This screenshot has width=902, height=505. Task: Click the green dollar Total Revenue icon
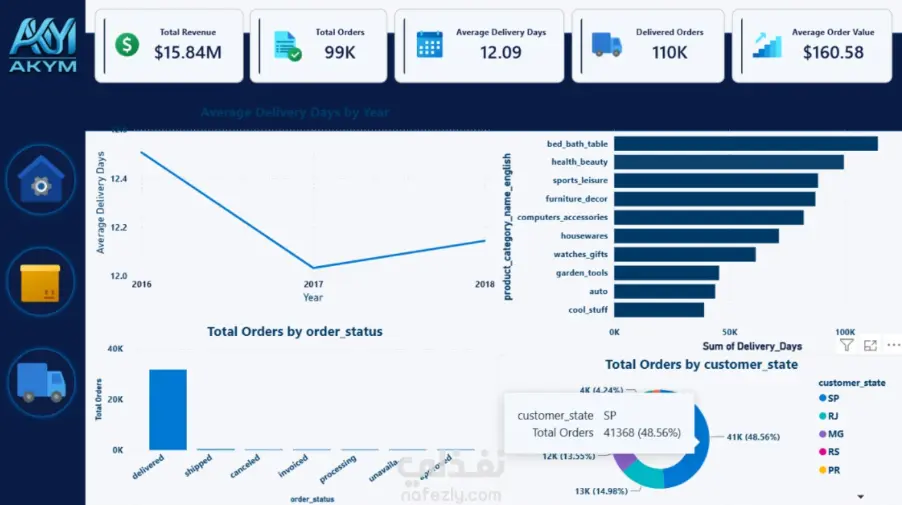coord(127,45)
